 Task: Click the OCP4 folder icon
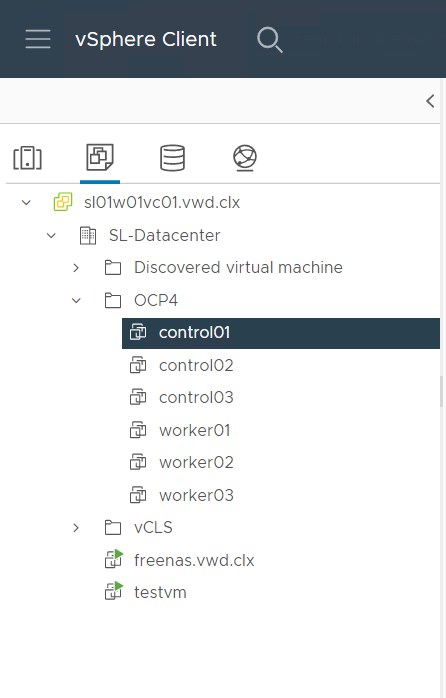click(113, 300)
